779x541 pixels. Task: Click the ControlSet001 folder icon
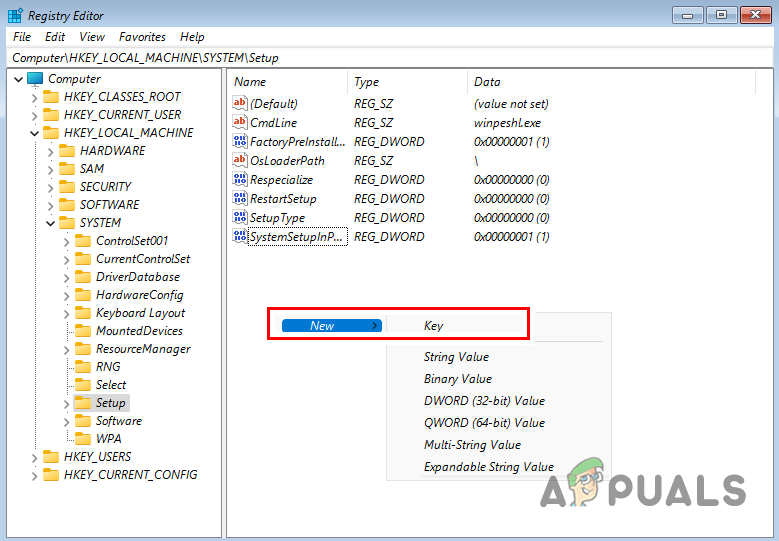click(x=83, y=241)
